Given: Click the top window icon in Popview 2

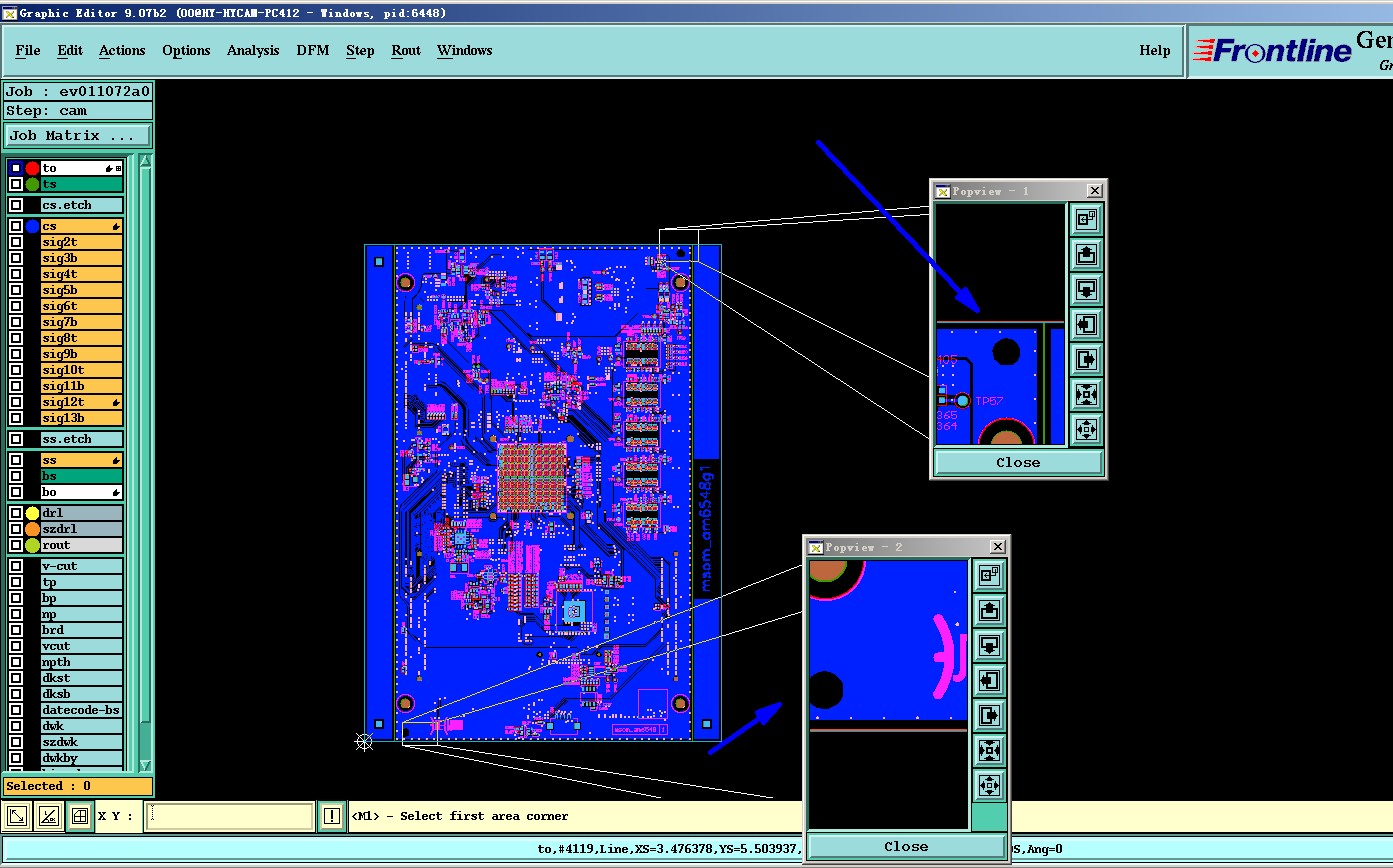Looking at the screenshot, I should tap(989, 575).
